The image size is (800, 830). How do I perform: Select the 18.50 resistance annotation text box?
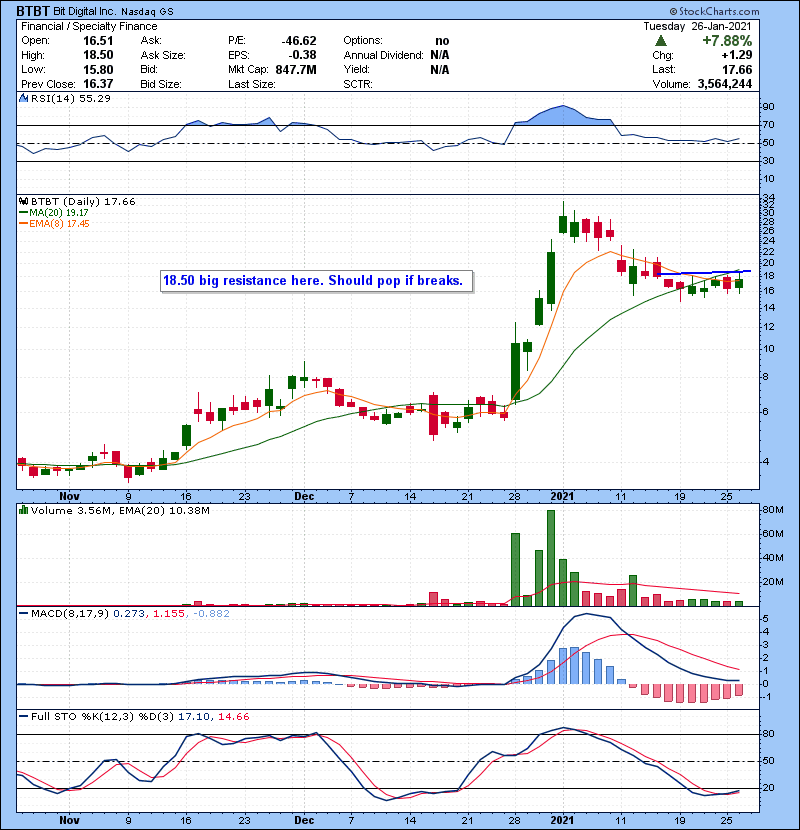pyautogui.click(x=313, y=281)
